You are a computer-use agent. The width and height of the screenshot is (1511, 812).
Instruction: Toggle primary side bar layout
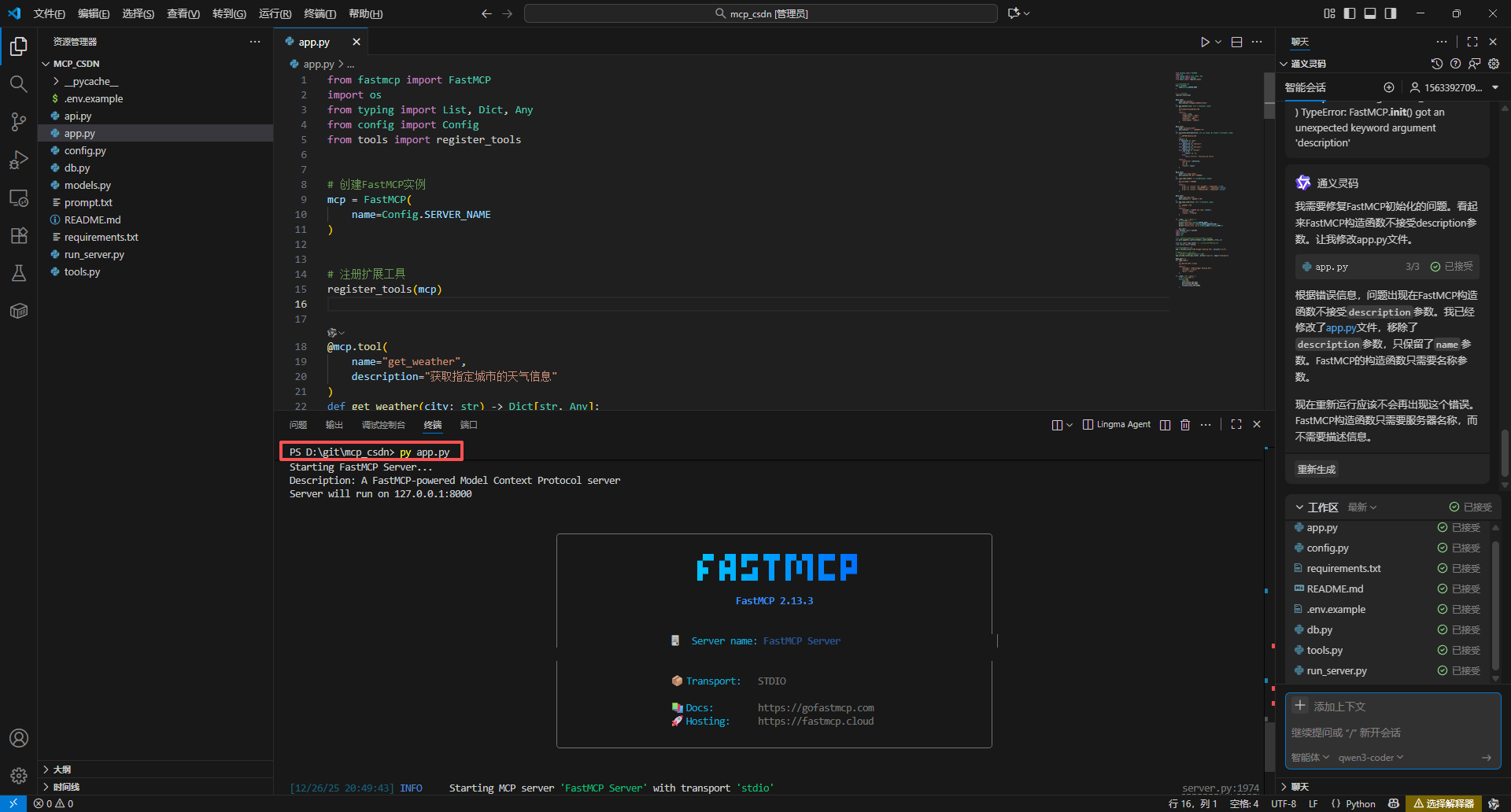[x=1350, y=13]
